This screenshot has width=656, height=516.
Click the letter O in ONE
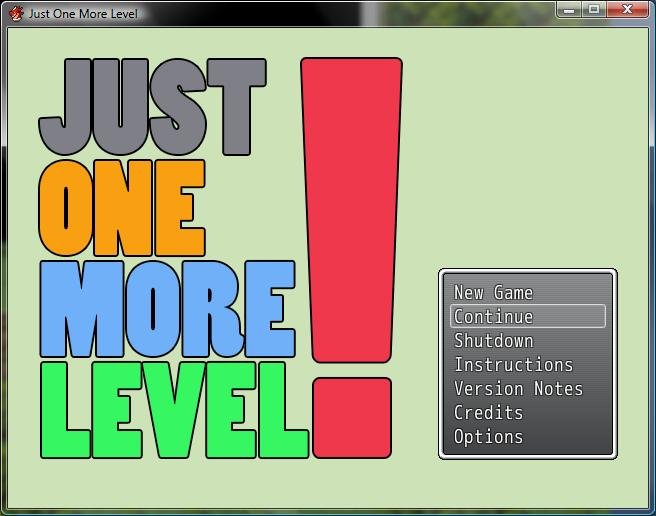point(66,208)
